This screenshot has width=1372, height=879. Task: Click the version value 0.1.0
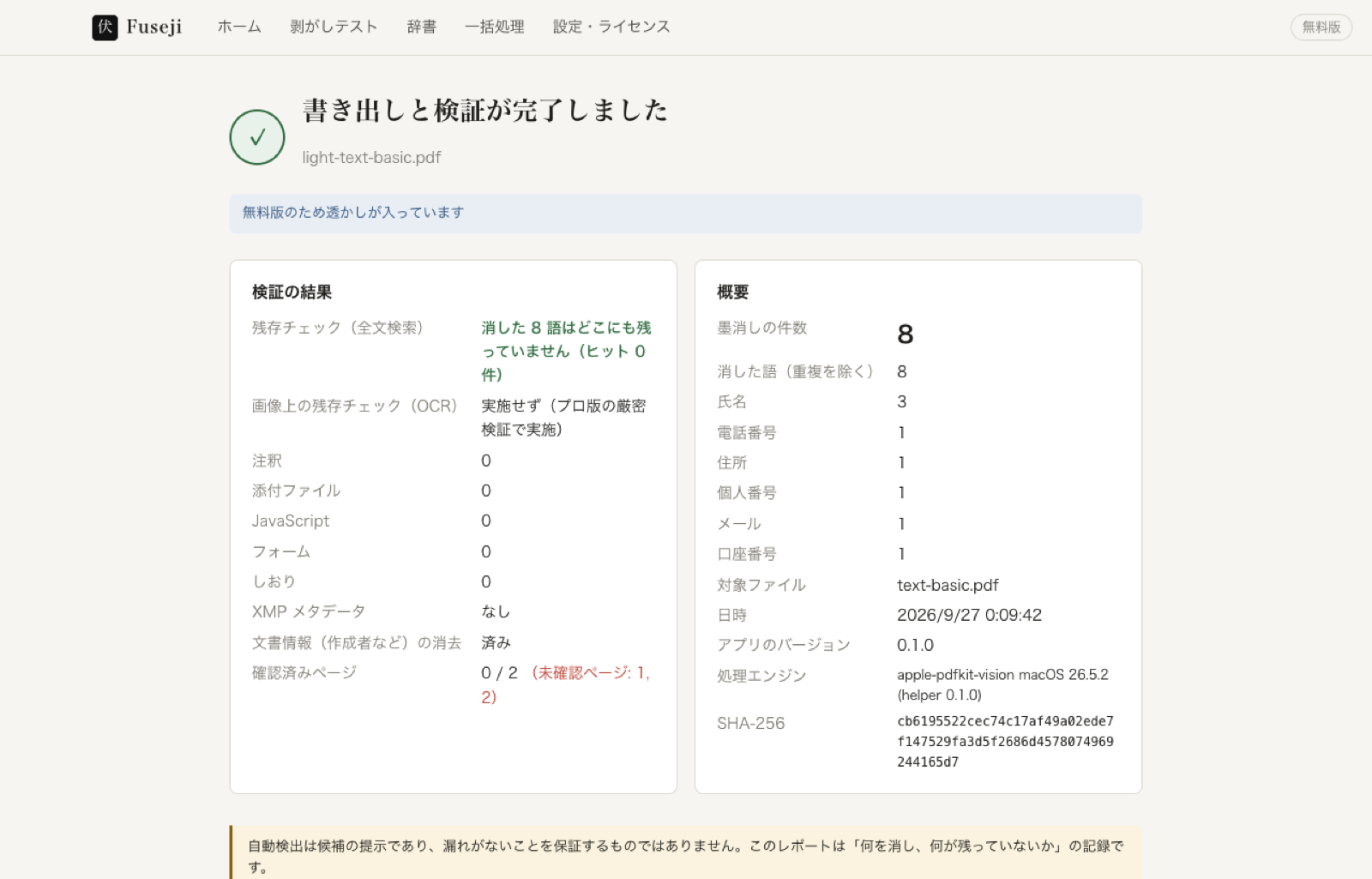coord(915,645)
